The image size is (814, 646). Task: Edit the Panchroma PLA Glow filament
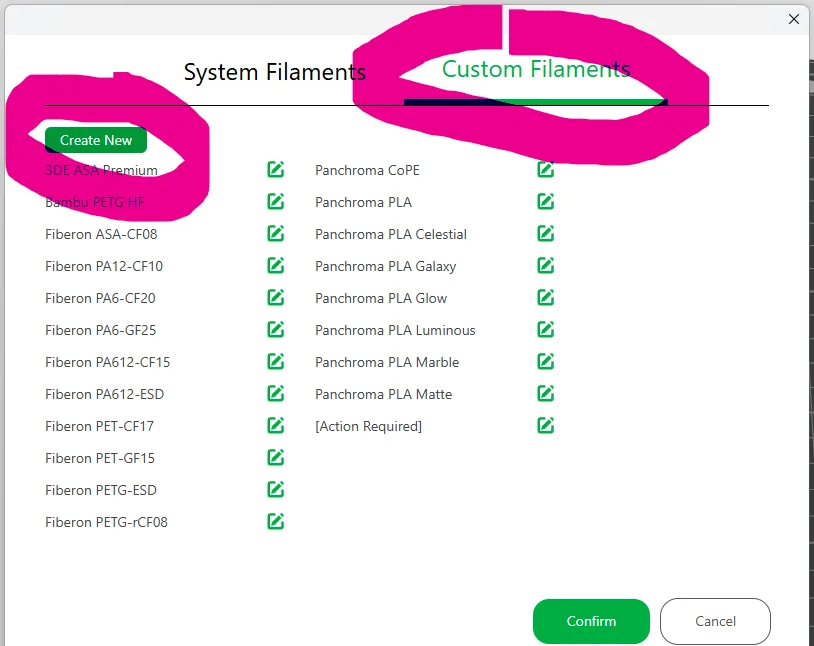546,298
